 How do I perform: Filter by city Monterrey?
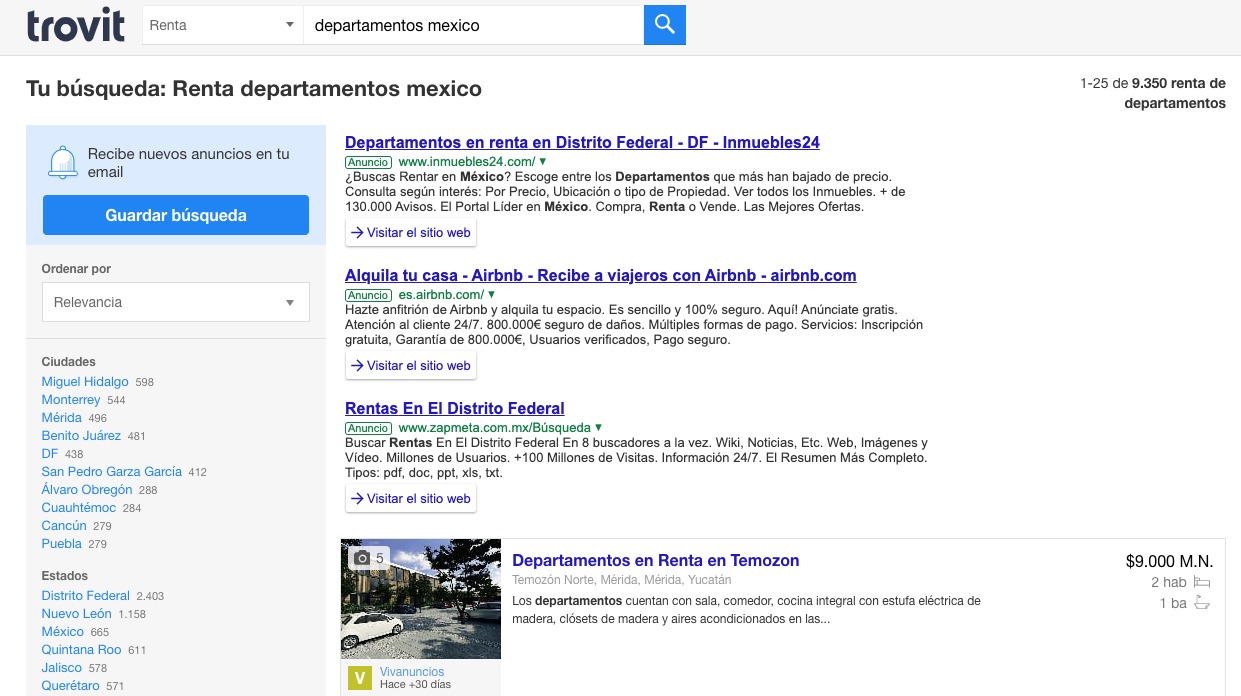[x=71, y=400]
